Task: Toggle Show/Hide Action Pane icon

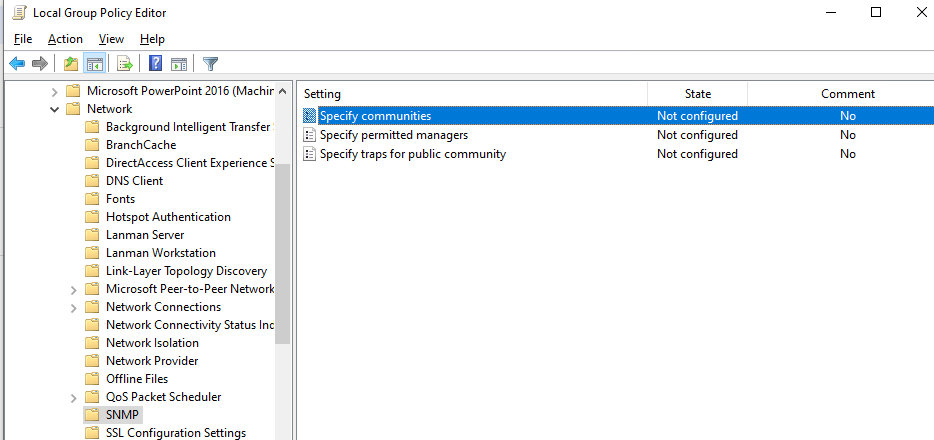Action: pyautogui.click(x=179, y=63)
